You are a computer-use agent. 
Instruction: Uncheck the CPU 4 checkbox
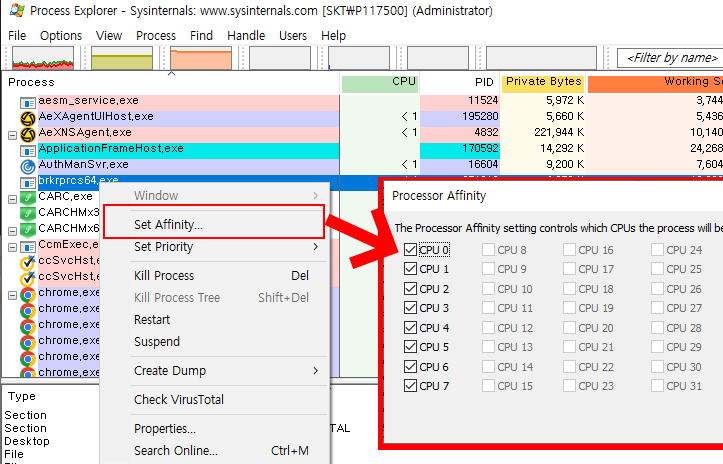tap(410, 327)
